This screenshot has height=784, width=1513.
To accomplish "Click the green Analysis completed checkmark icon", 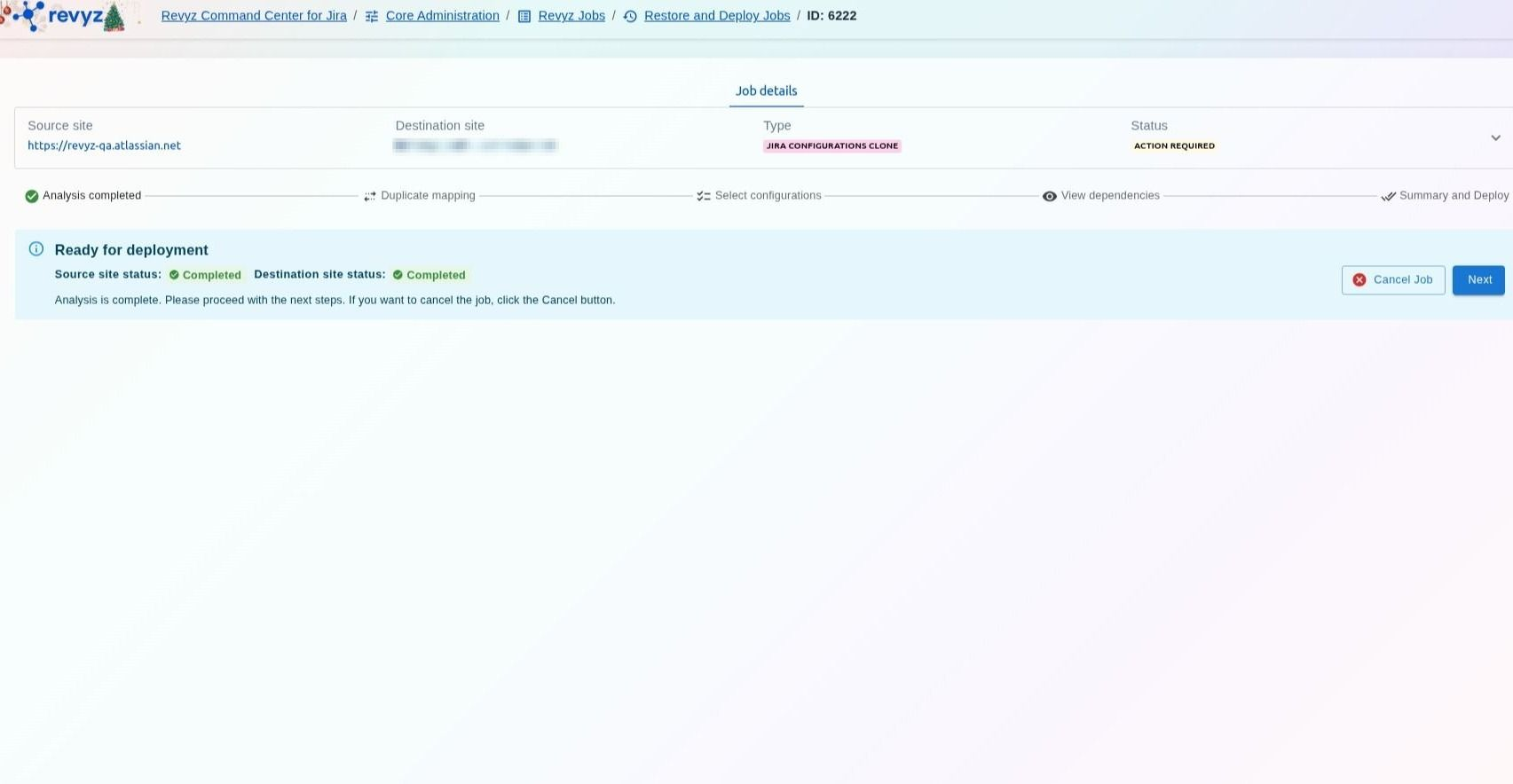I will point(32,196).
